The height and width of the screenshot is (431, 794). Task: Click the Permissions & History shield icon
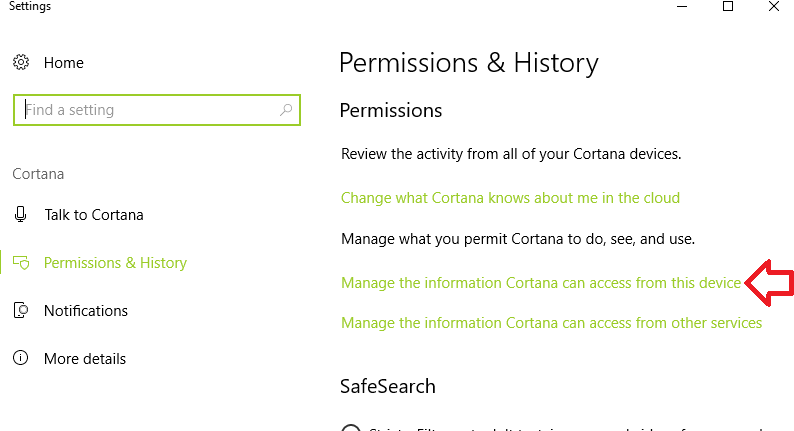tap(21, 262)
